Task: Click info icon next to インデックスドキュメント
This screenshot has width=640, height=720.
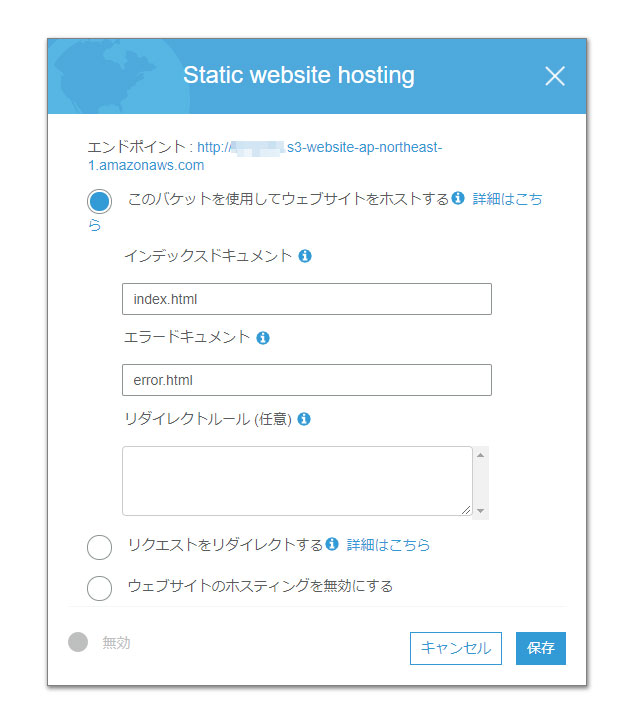Action: pos(305,256)
